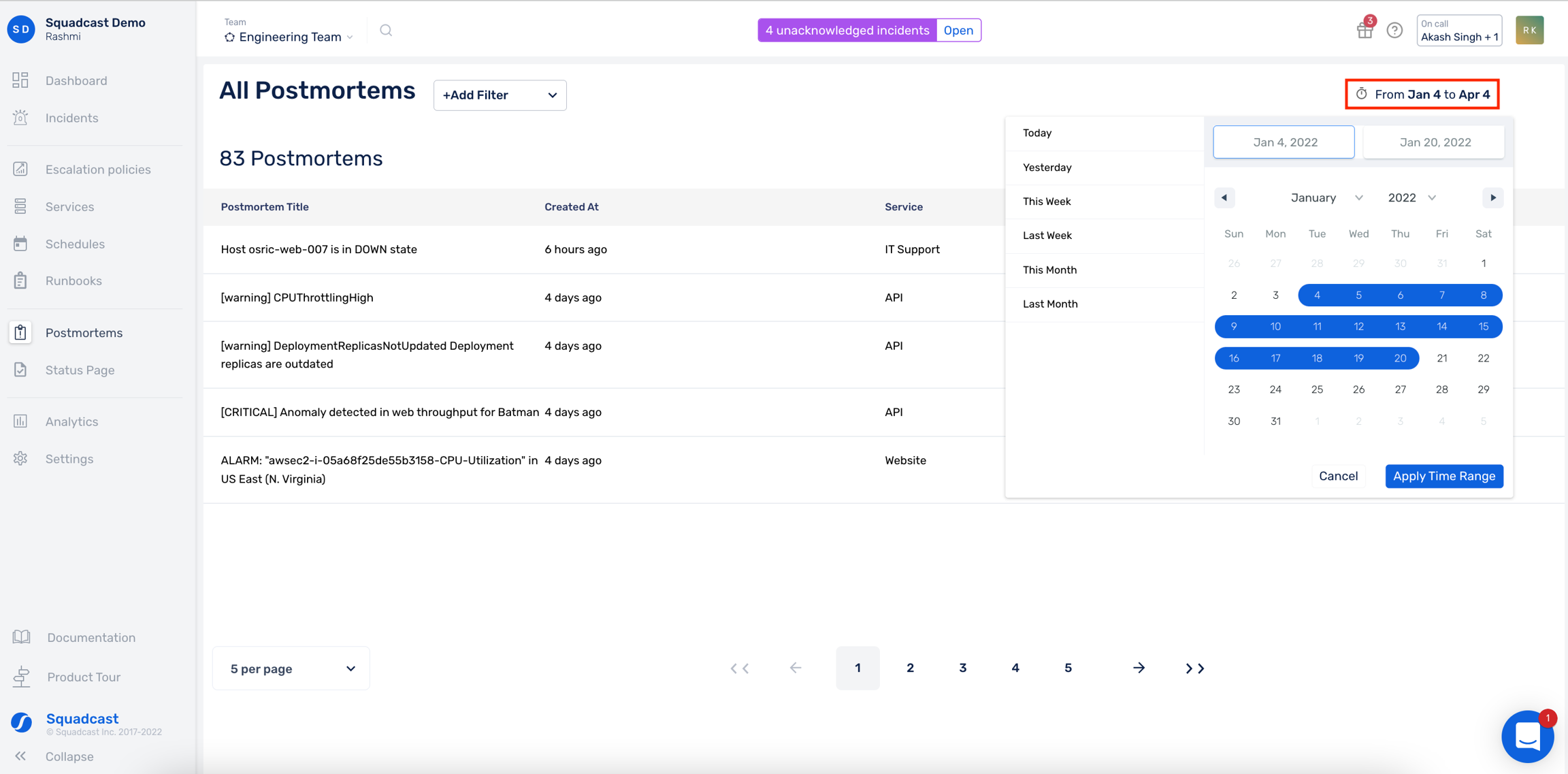Click Apply Time Range button
Image resolution: width=1568 pixels, height=774 pixels.
pos(1443,477)
